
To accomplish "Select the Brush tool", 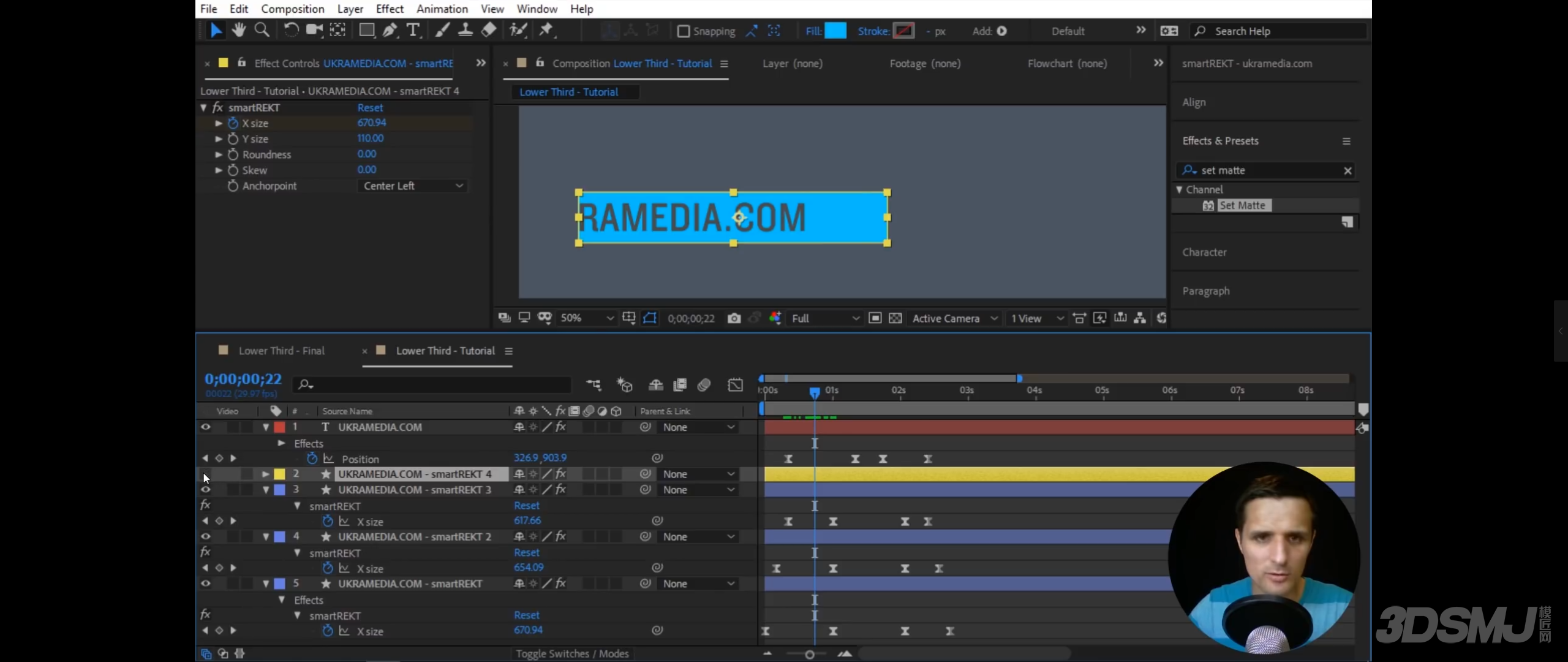I will click(x=442, y=30).
